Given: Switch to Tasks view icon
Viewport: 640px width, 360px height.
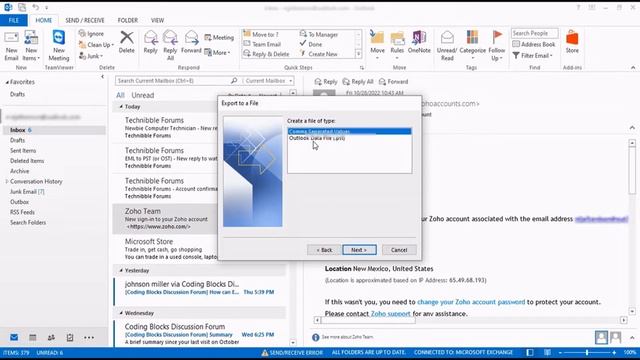Looking at the screenshot, I should (70, 338).
